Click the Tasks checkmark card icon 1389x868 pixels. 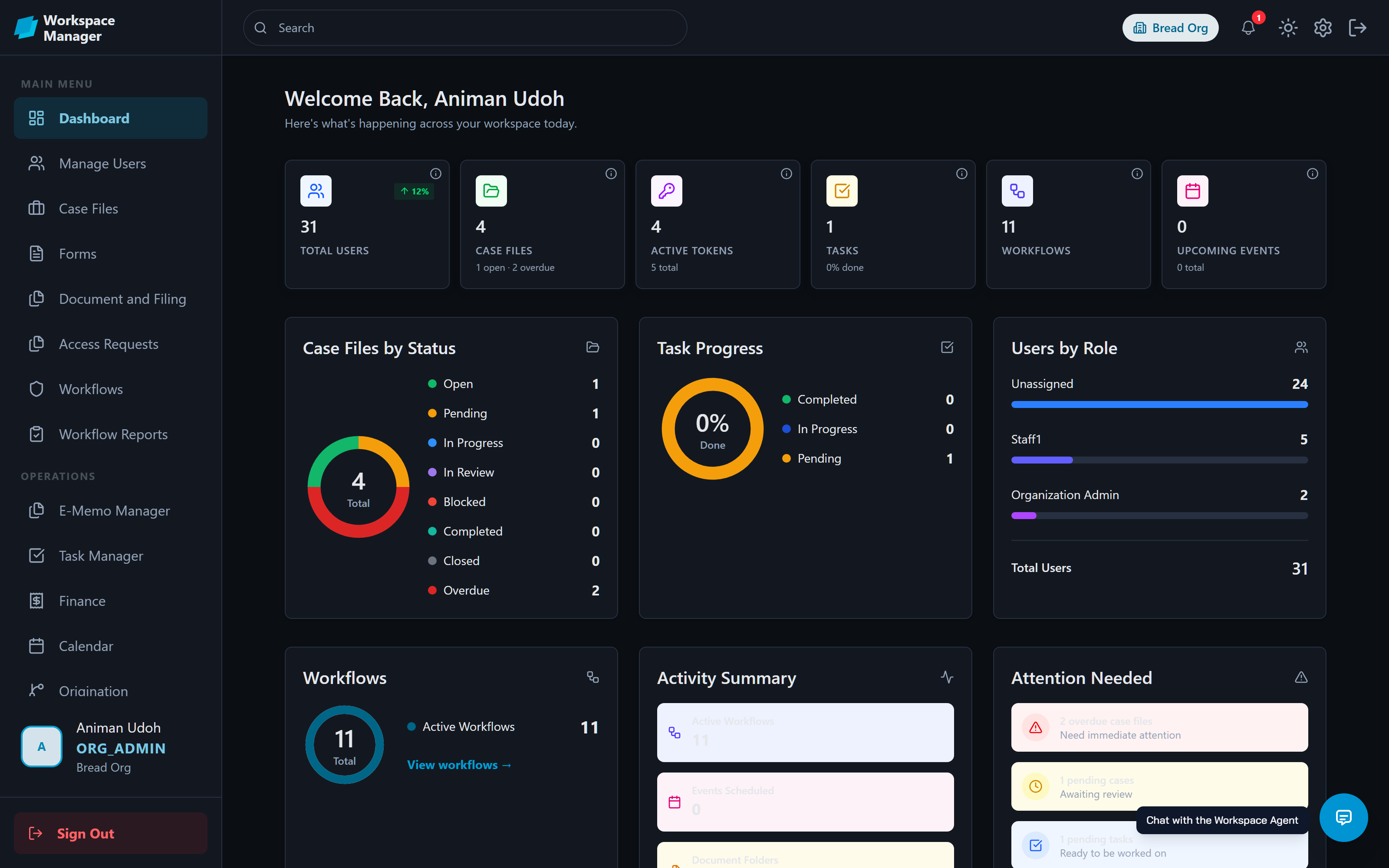pos(842,191)
